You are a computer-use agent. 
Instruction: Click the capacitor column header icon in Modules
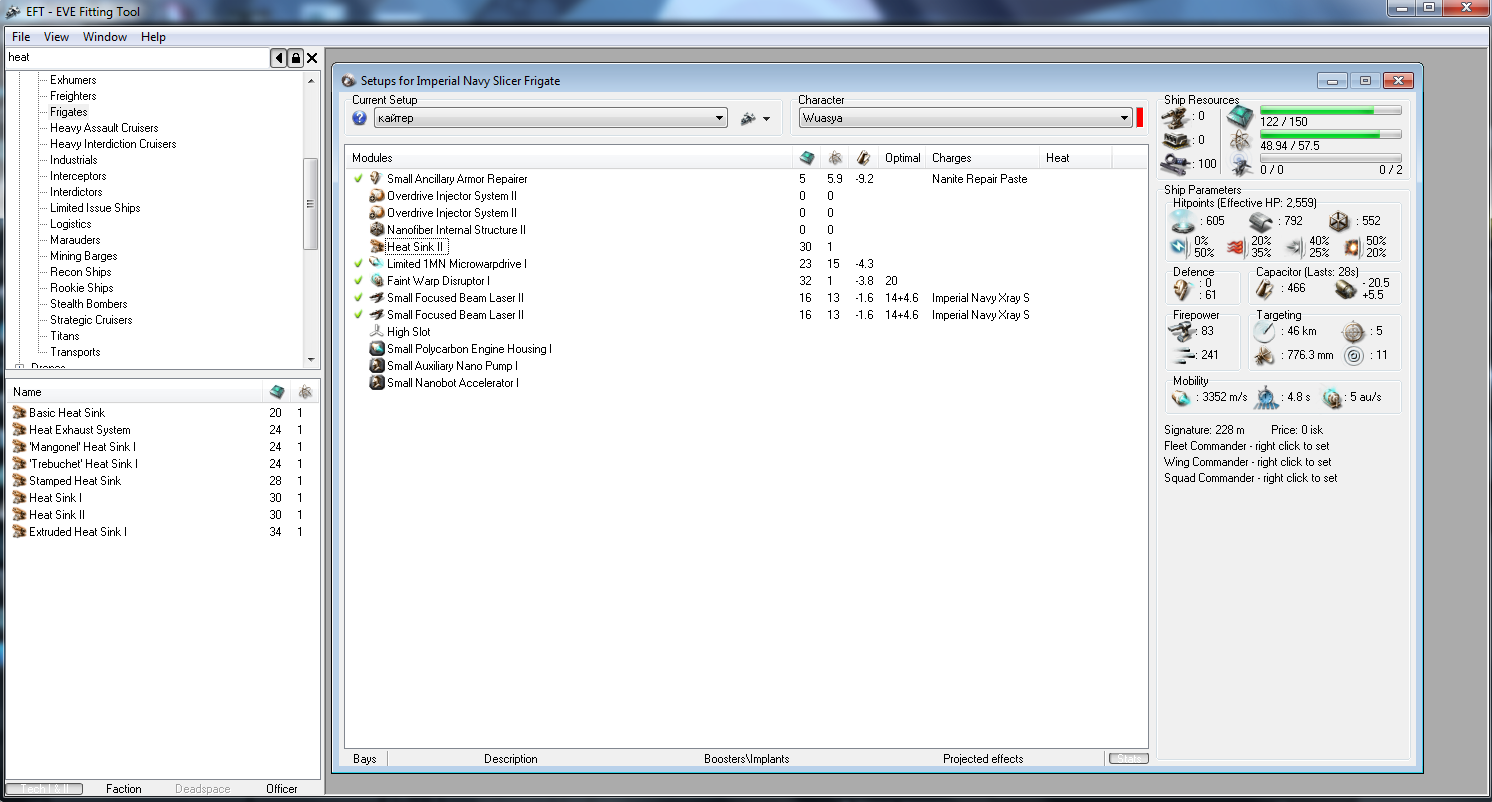(x=863, y=158)
